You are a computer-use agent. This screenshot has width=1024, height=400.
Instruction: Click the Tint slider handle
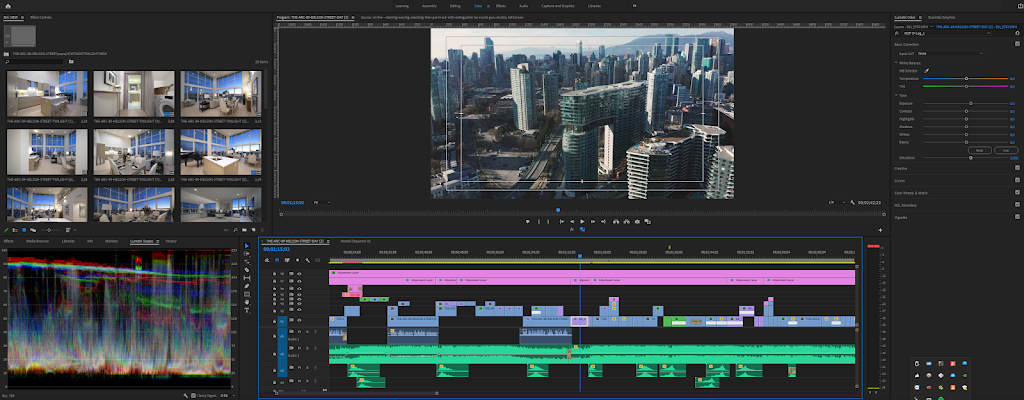[x=967, y=86]
